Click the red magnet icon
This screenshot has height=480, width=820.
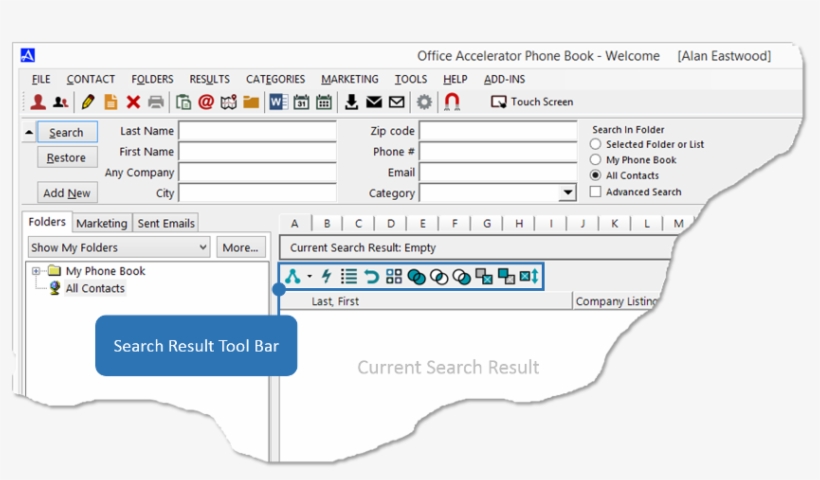(x=452, y=102)
